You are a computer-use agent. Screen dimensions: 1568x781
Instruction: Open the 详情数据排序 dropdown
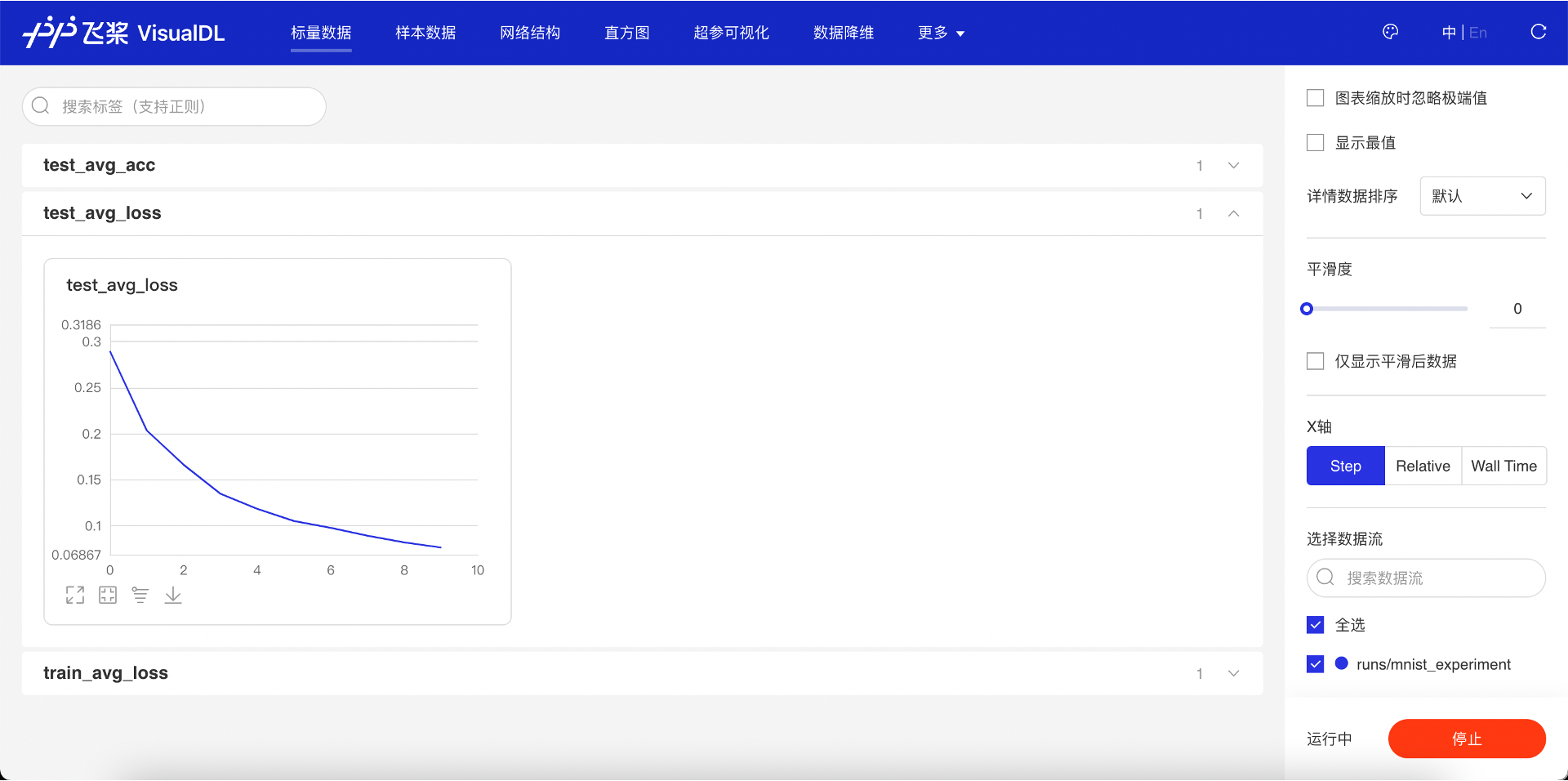pyautogui.click(x=1482, y=196)
